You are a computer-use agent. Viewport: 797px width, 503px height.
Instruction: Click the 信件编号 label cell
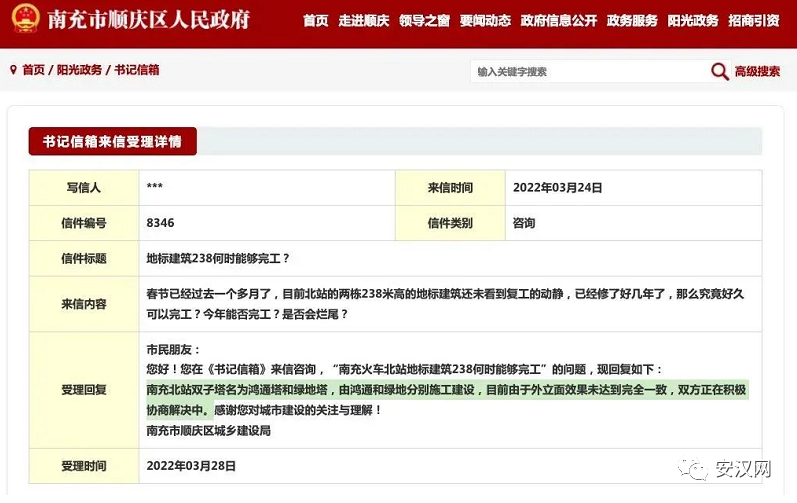tap(84, 223)
